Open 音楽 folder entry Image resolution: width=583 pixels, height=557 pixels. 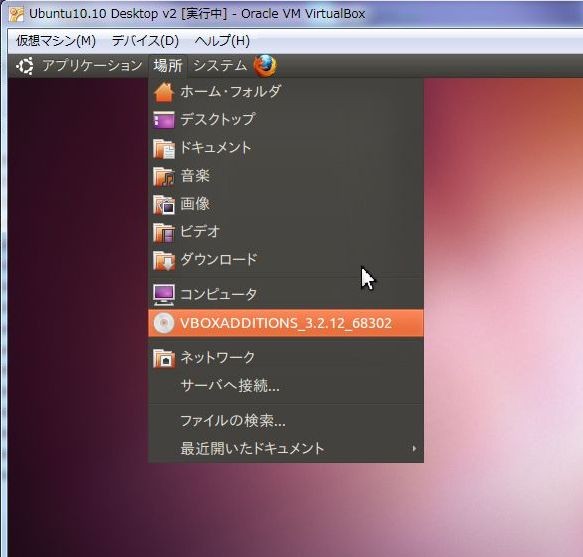tap(286, 176)
